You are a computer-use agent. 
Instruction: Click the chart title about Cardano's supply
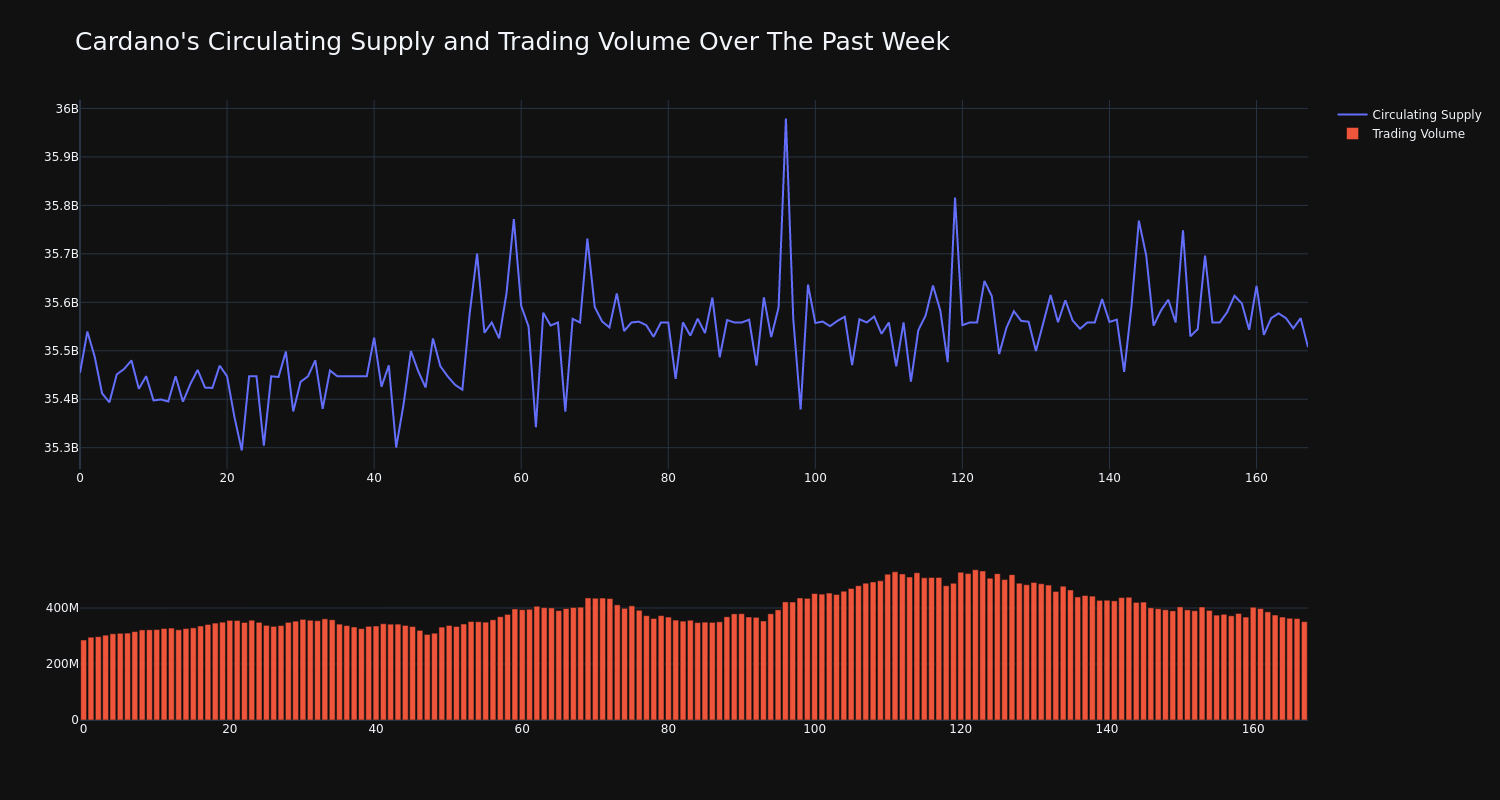tap(512, 42)
